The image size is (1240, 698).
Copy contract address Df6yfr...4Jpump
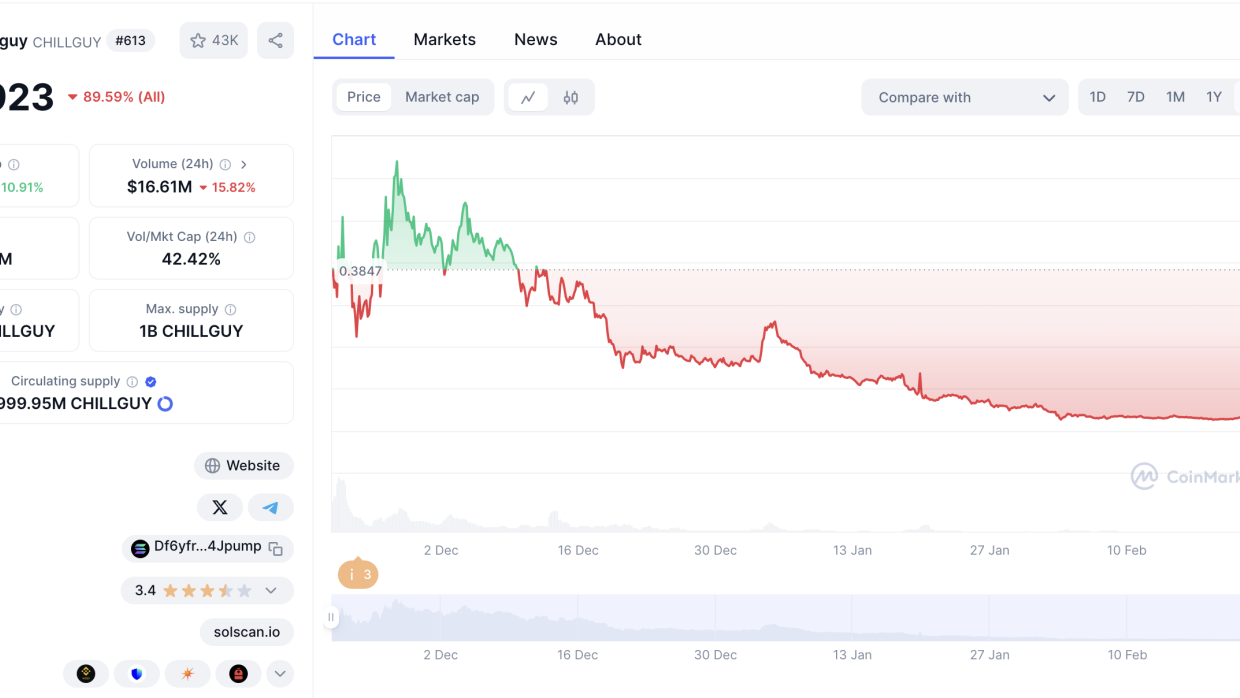[276, 548]
